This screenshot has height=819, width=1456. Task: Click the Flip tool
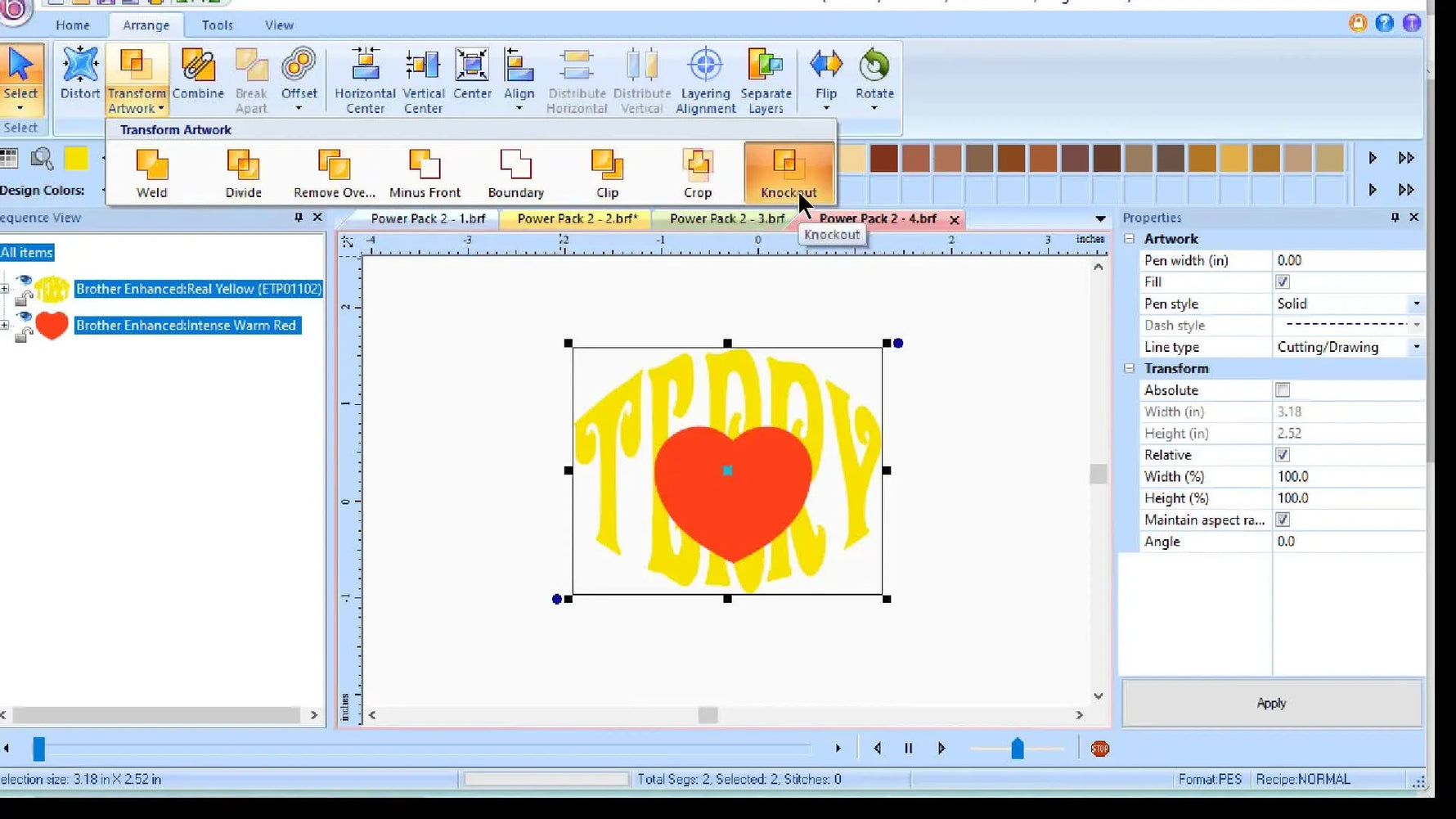coord(825,79)
